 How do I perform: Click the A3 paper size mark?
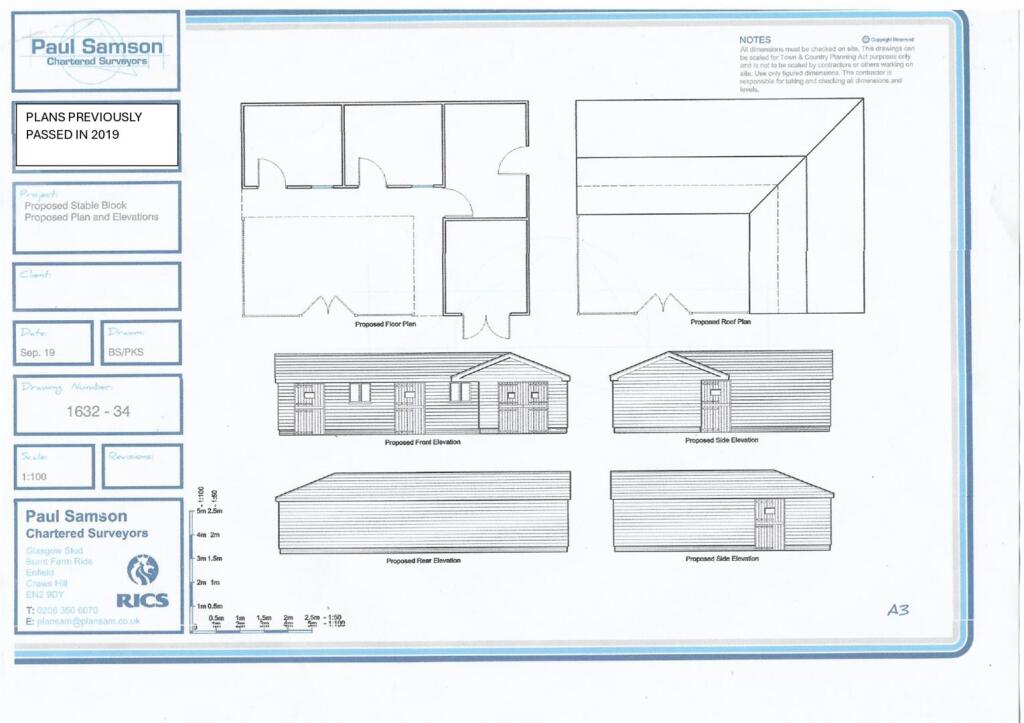898,610
